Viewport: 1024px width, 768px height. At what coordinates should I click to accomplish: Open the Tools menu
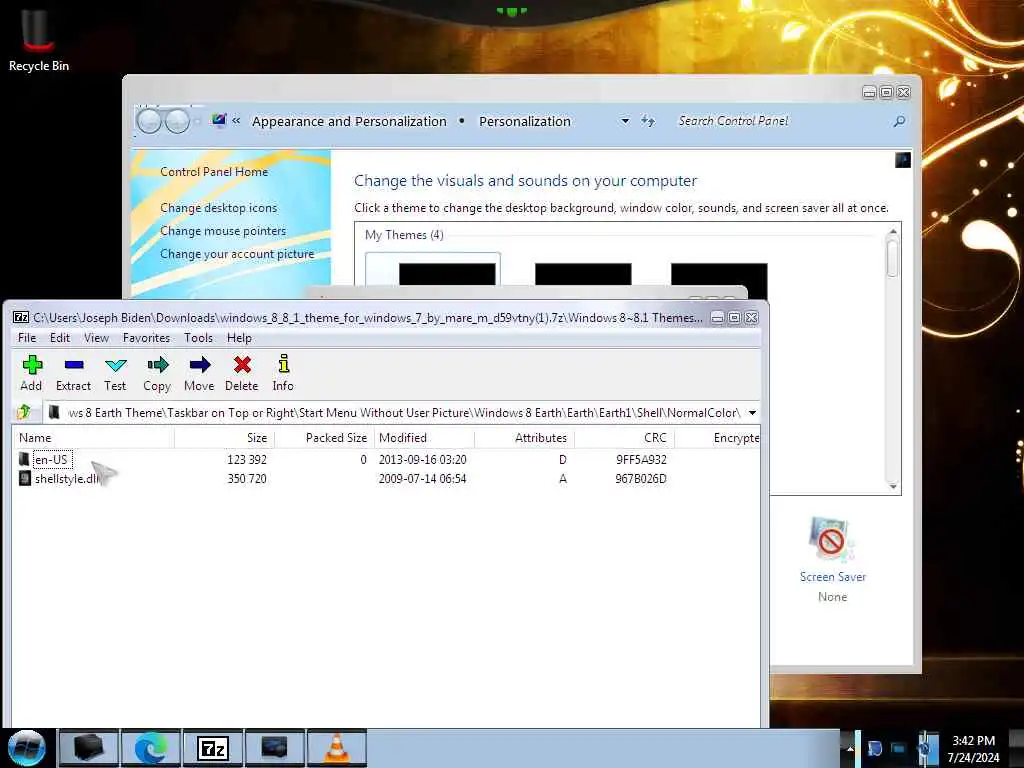(199, 338)
